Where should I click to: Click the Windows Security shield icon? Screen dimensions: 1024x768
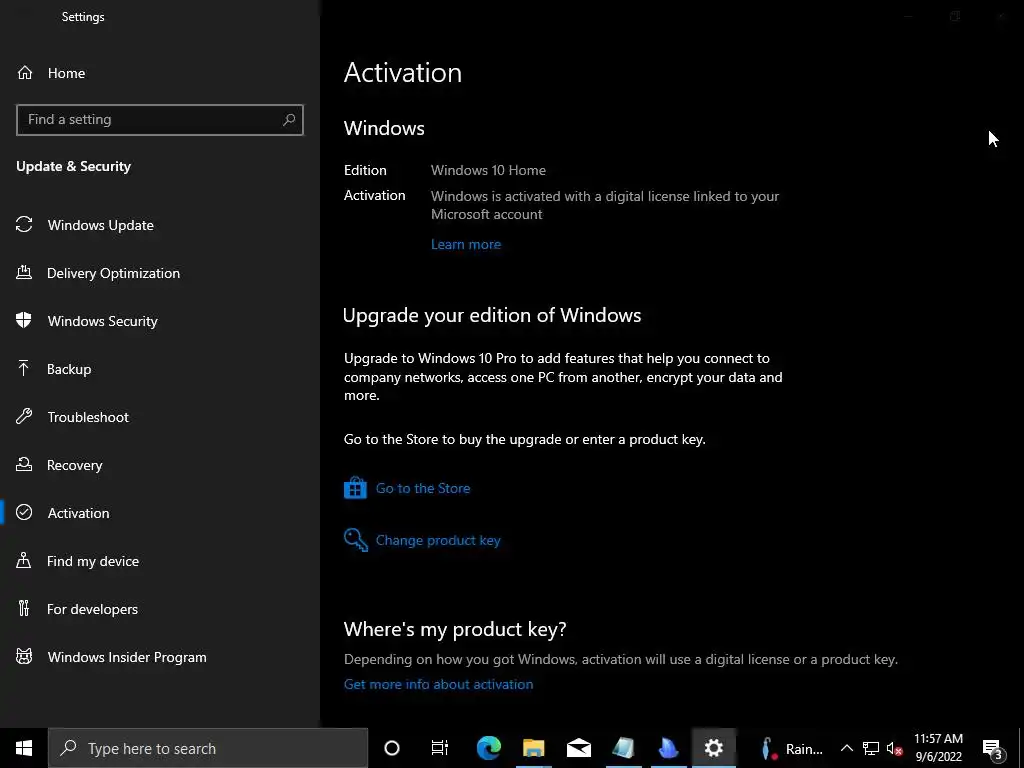pyautogui.click(x=24, y=320)
